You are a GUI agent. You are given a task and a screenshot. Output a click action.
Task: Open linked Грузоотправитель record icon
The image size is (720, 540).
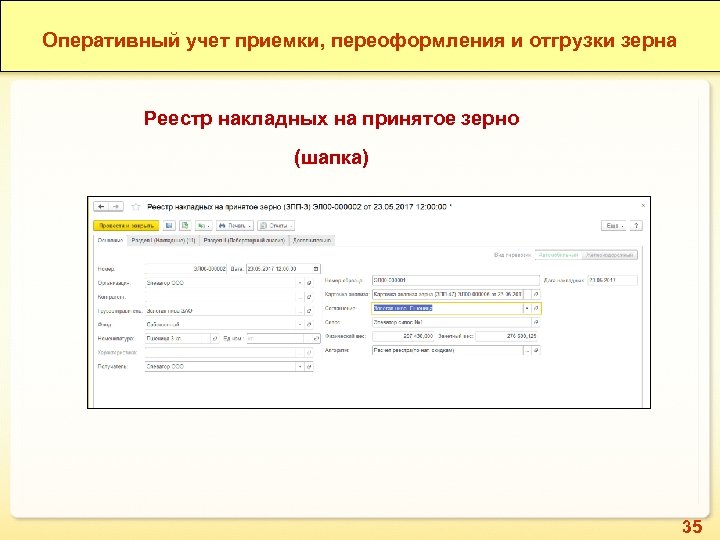[309, 311]
